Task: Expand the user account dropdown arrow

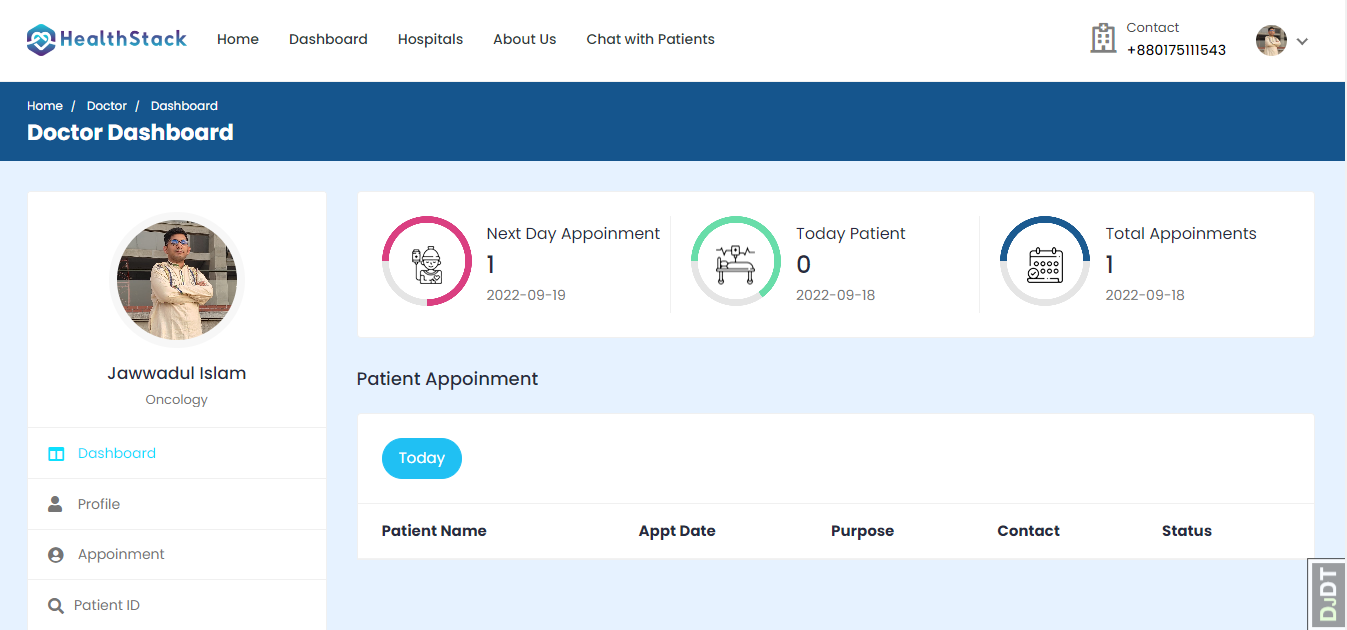Action: coord(1302,41)
